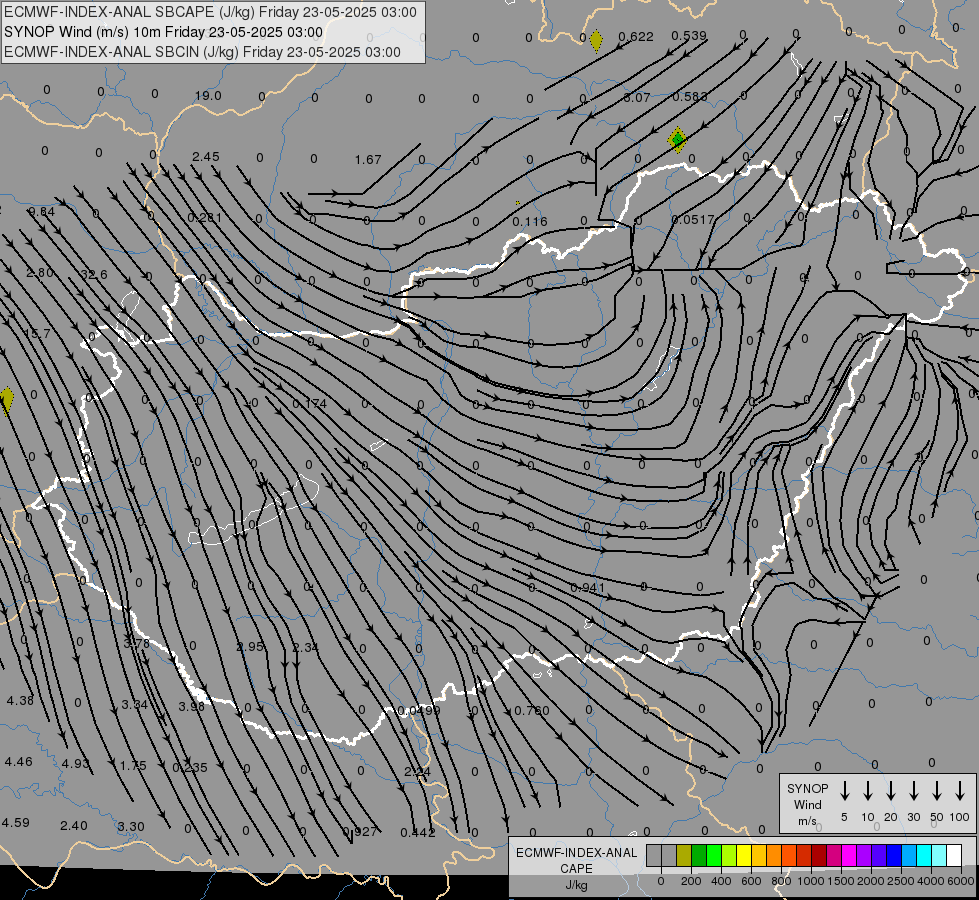Select the yellow swatch before the 600 tick
This screenshot has width=979, height=900.
pyautogui.click(x=744, y=856)
